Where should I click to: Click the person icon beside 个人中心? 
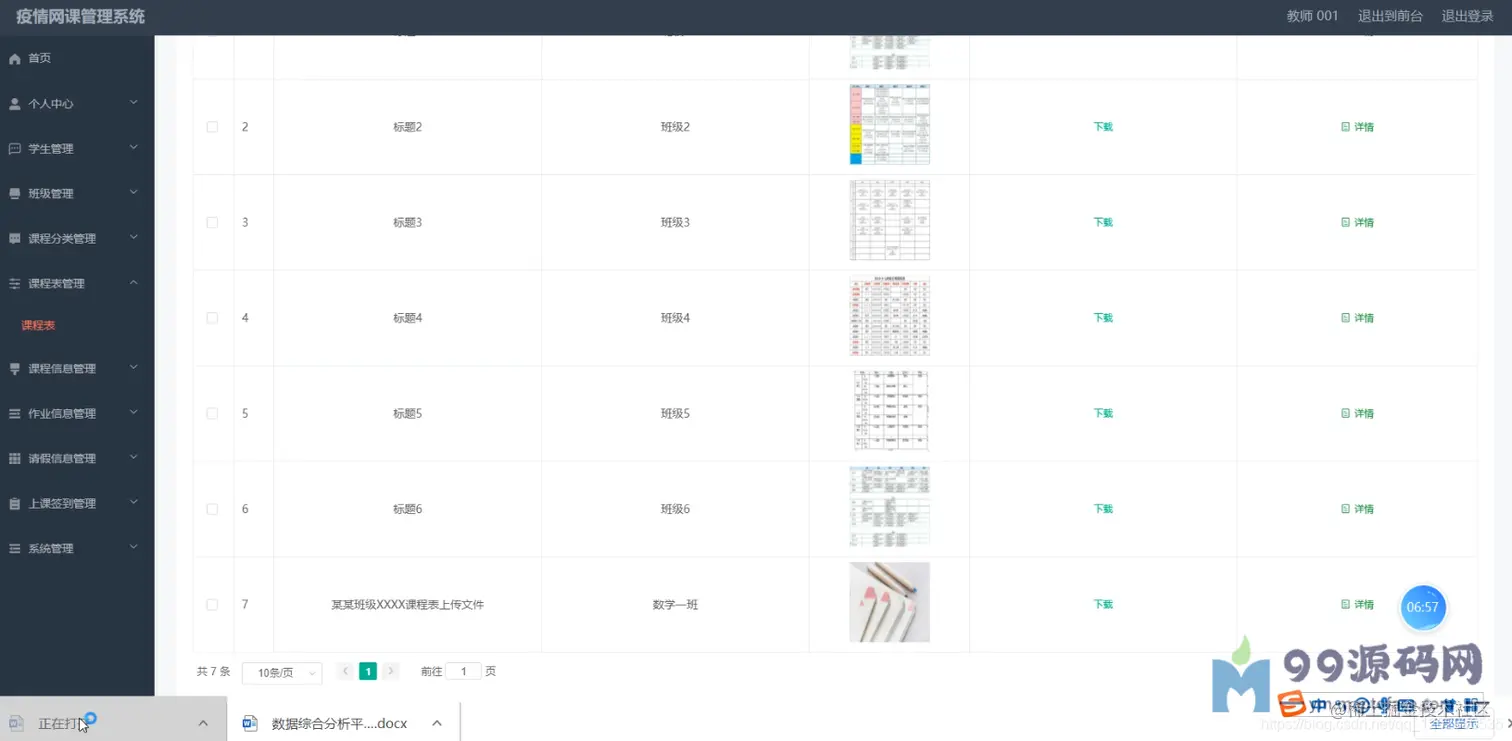(x=14, y=104)
